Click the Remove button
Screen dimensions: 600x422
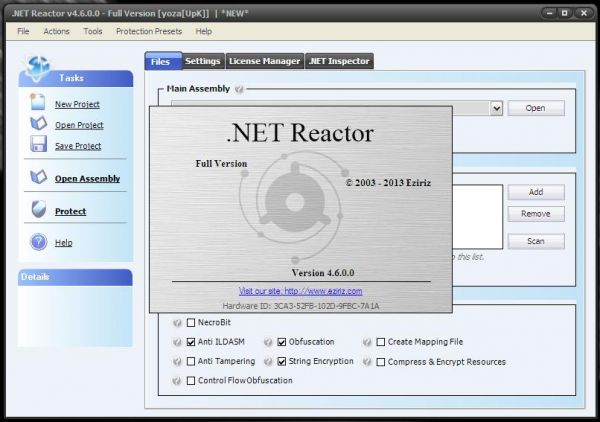[536, 214]
